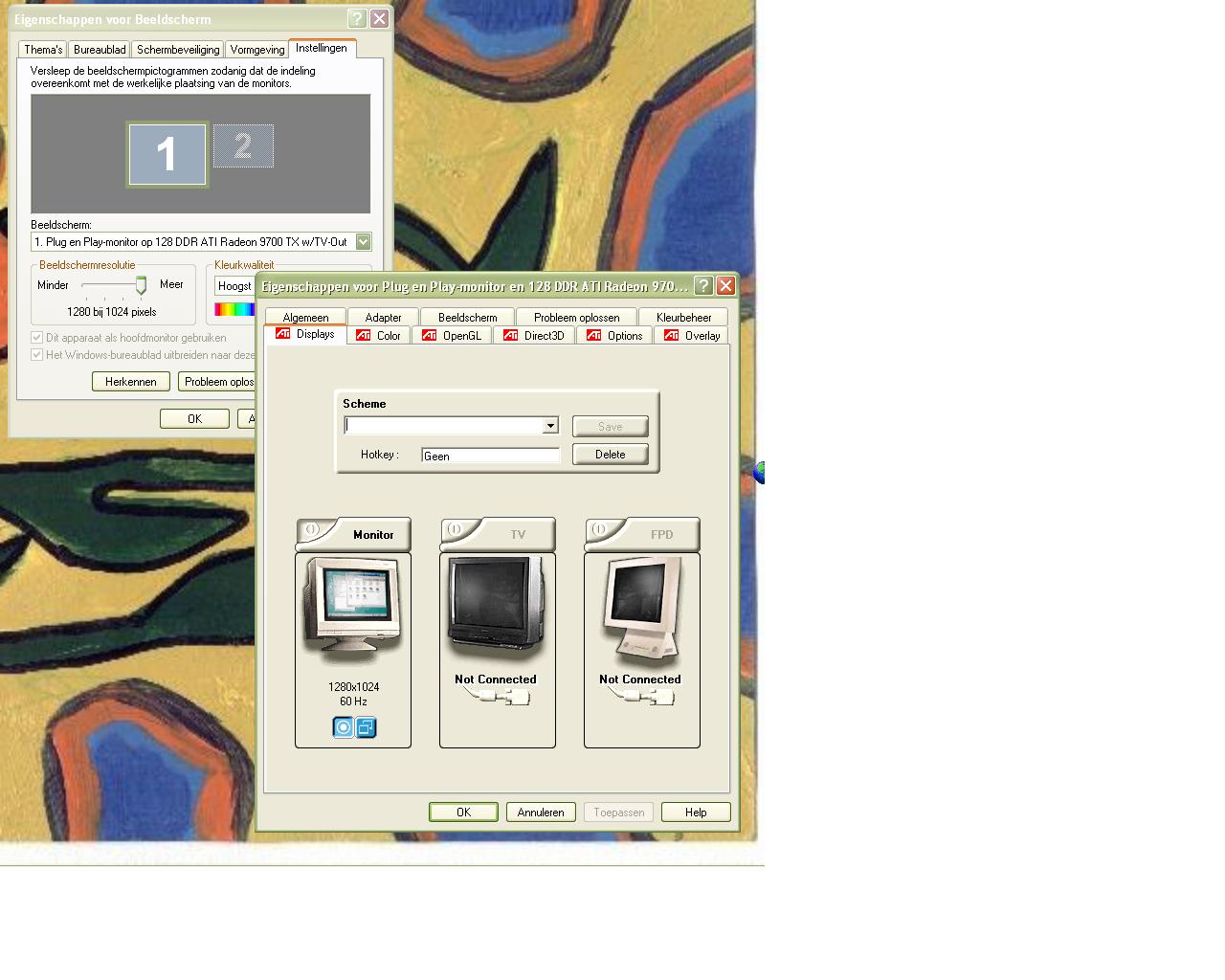Click the ATI logo on Direct3D tab
The height and width of the screenshot is (980, 1225).
(511, 335)
